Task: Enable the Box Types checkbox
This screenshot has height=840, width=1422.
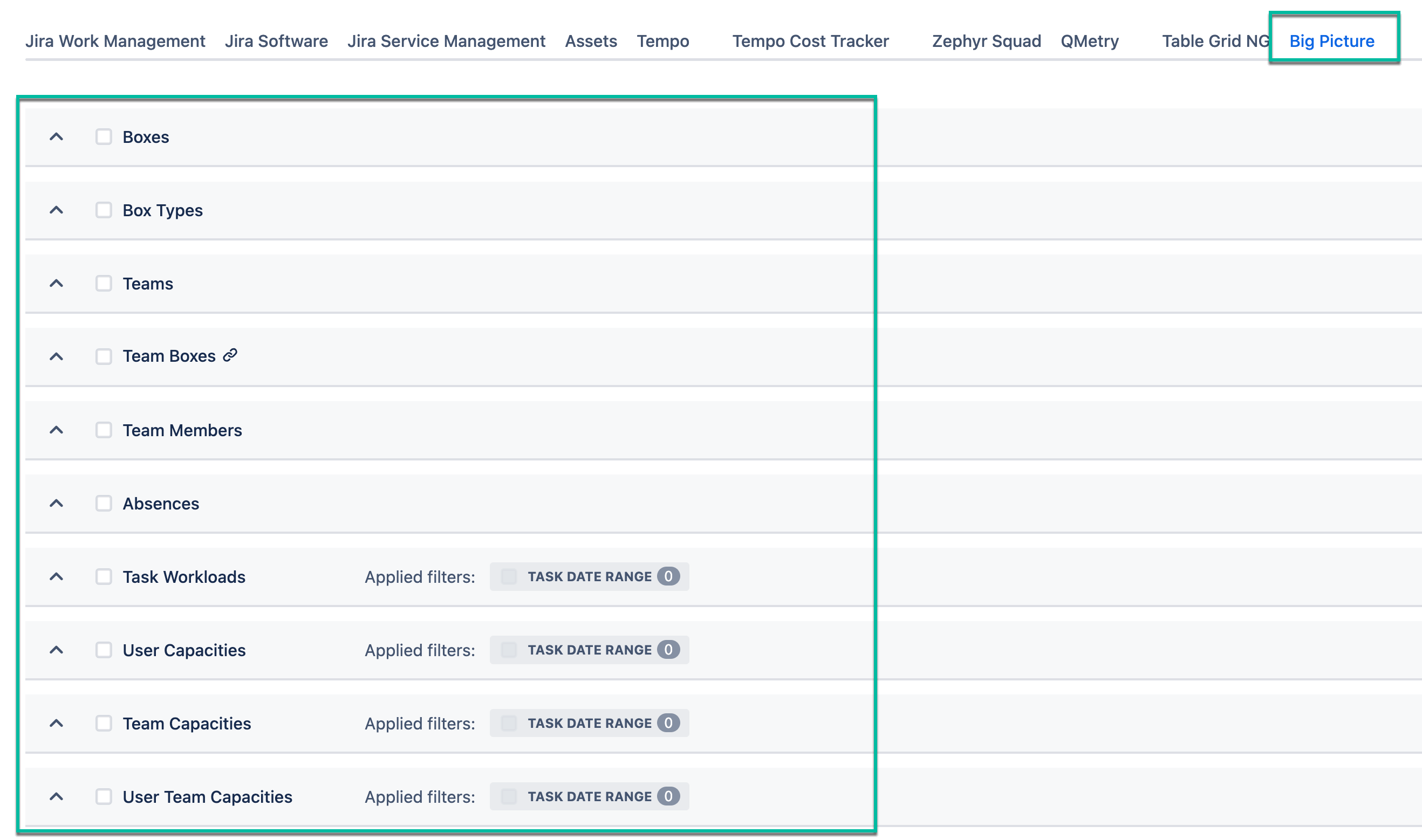Action: [x=103, y=210]
